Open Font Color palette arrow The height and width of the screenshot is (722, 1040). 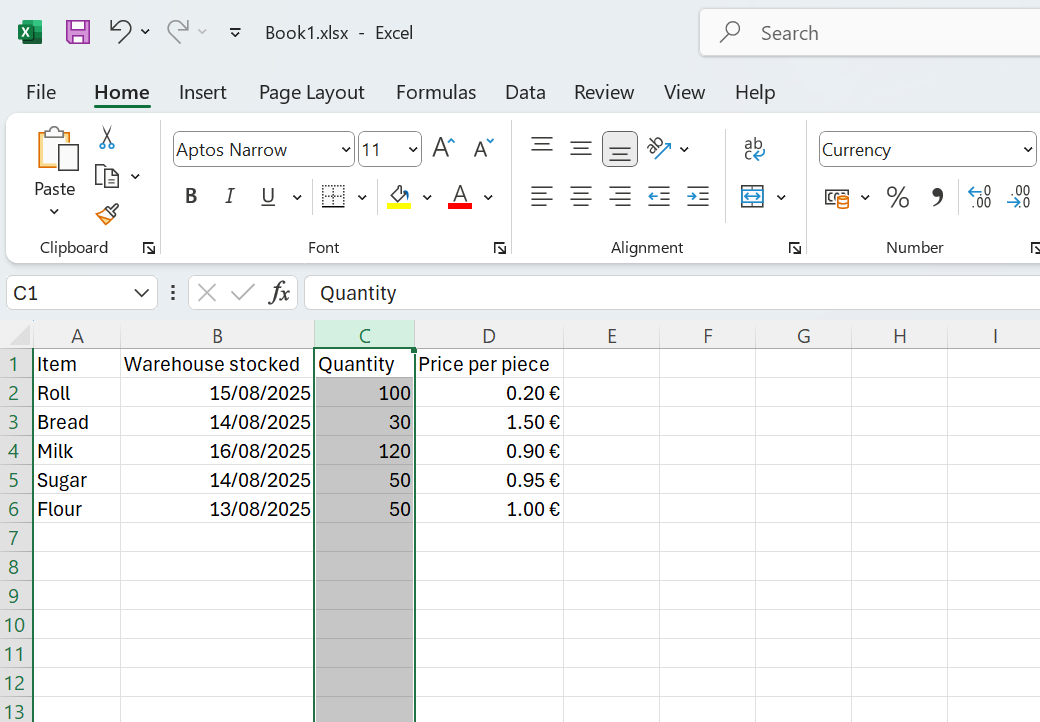488,197
